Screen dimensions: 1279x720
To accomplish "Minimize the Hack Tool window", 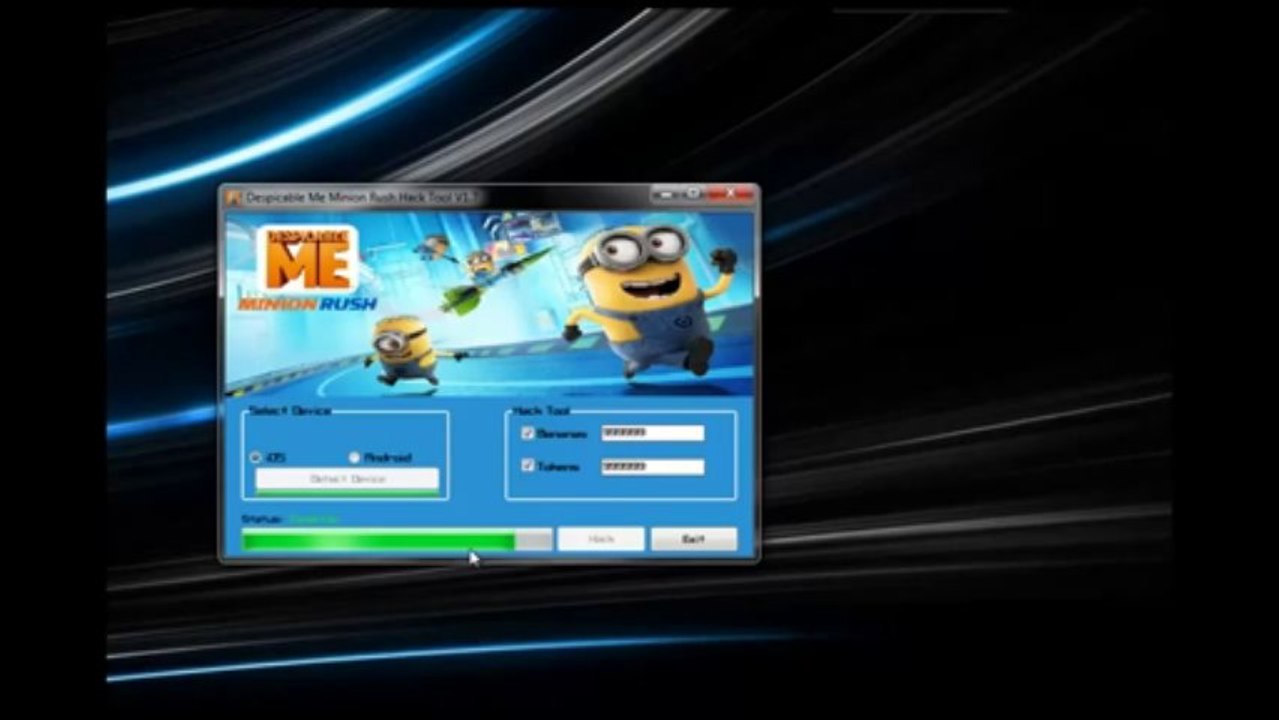I will pos(666,194).
